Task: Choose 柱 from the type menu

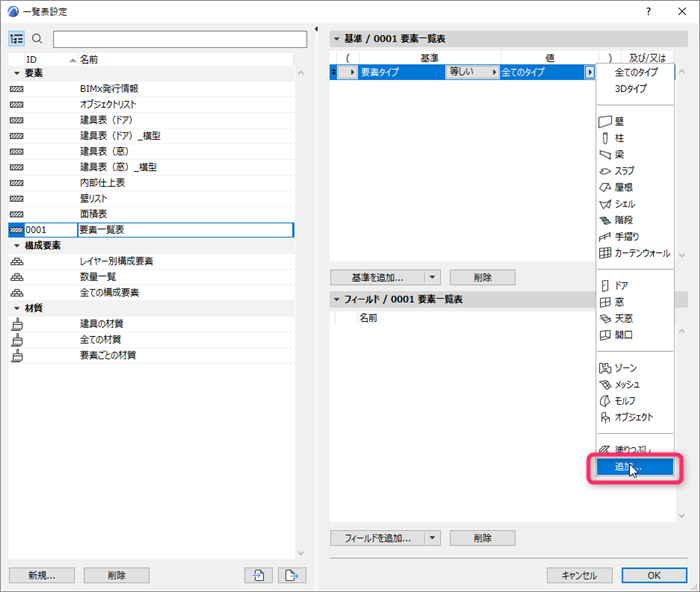Action: click(x=635, y=138)
